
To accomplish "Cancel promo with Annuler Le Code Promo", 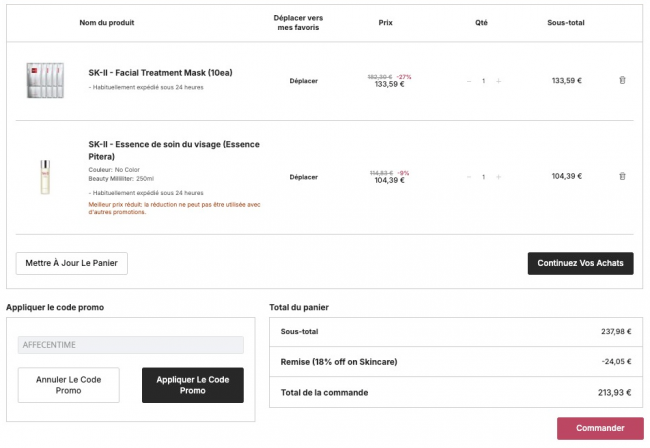I will pos(68,385).
